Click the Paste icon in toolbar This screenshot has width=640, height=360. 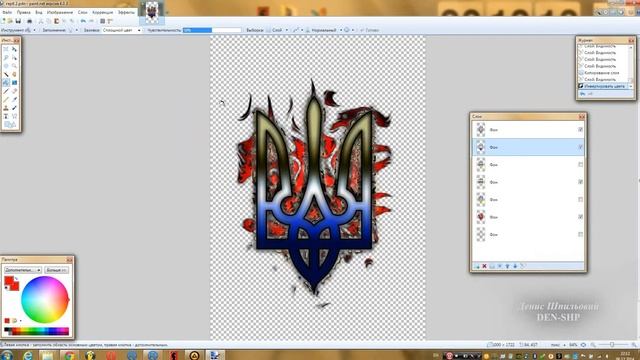point(56,21)
